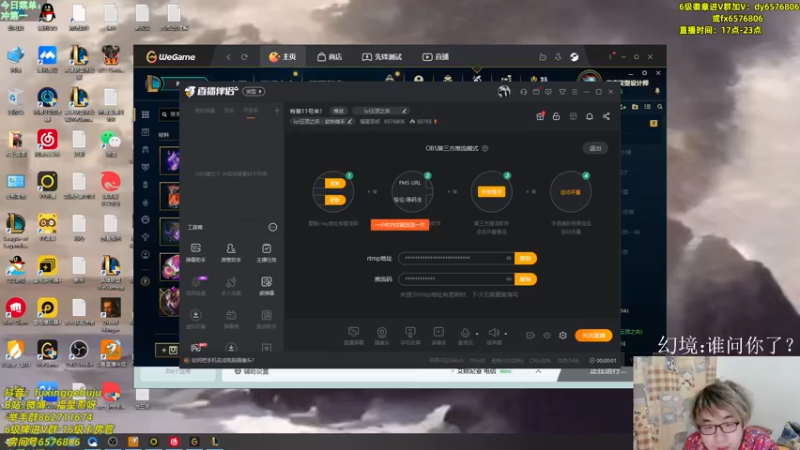Collapse the 工具箱 toolbox section
Image resolution: width=800 pixels, height=450 pixels.
coord(273,227)
